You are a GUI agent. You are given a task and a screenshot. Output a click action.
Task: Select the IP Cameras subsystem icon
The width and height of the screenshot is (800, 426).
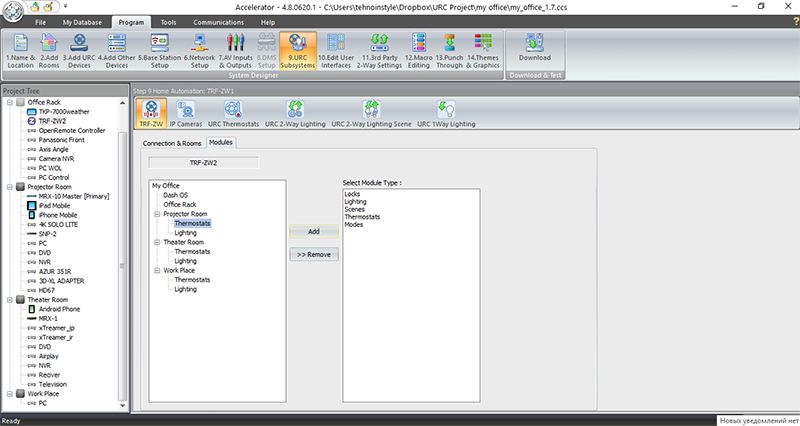pyautogui.click(x=185, y=112)
